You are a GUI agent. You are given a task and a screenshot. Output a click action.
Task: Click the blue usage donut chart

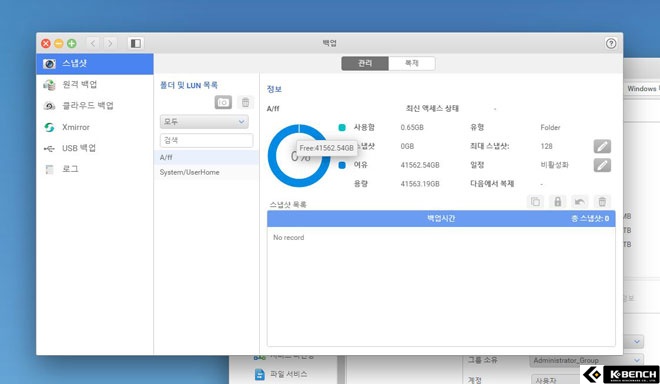pos(299,156)
